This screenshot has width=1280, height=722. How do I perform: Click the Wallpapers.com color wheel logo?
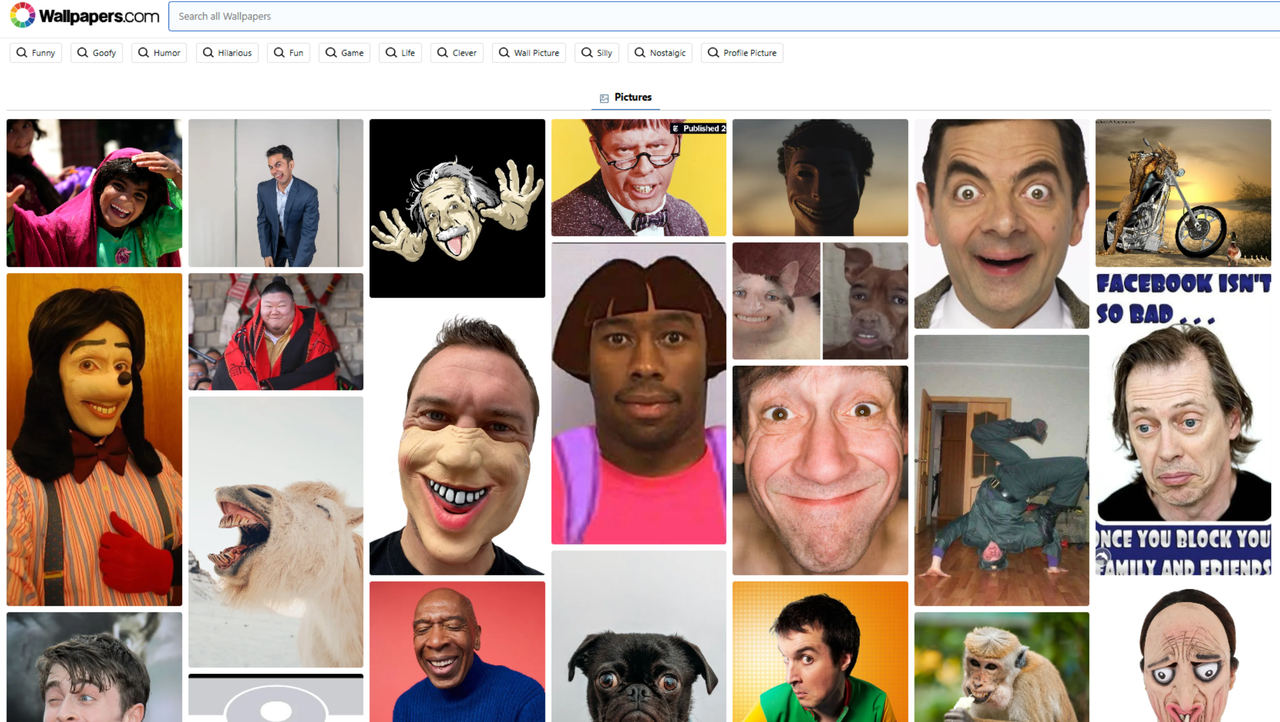pyautogui.click(x=21, y=15)
